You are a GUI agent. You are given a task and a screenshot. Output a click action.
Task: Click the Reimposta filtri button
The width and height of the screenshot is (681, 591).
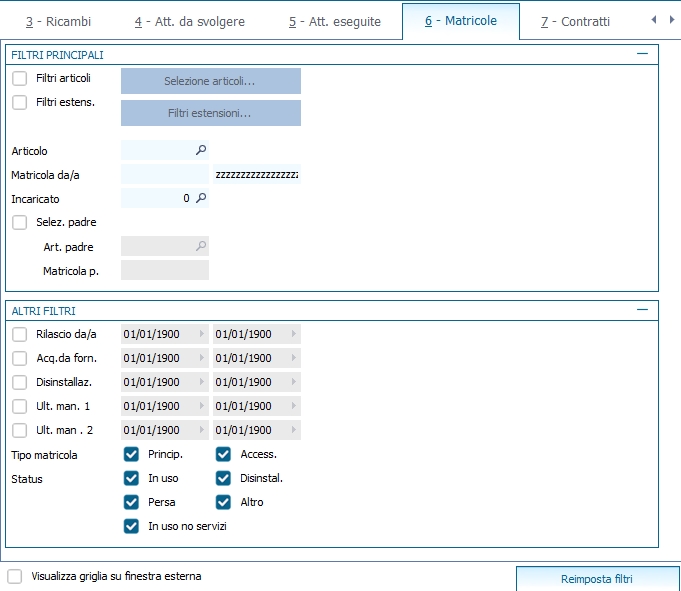click(x=597, y=578)
